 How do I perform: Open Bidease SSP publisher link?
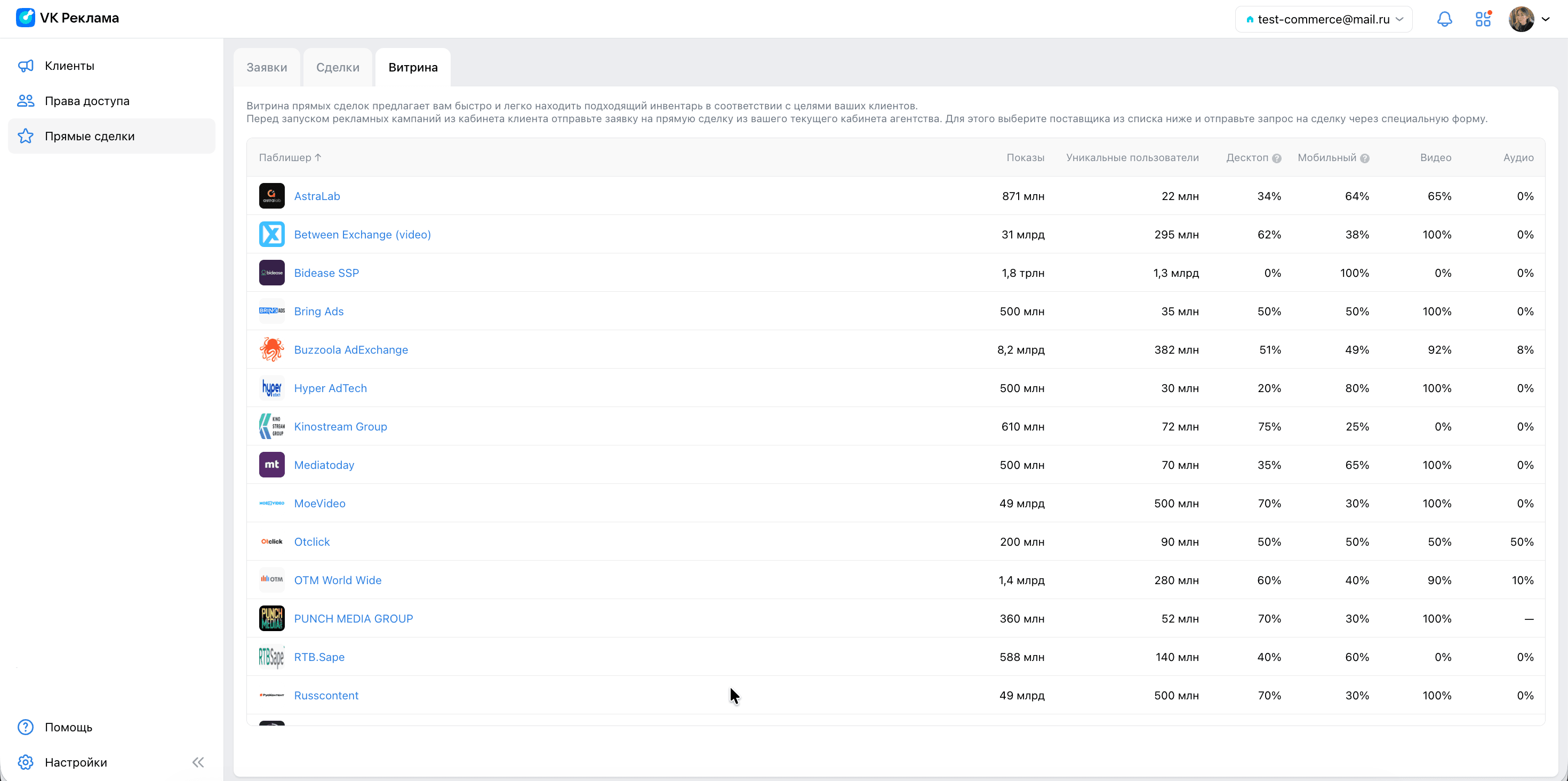[x=326, y=273]
